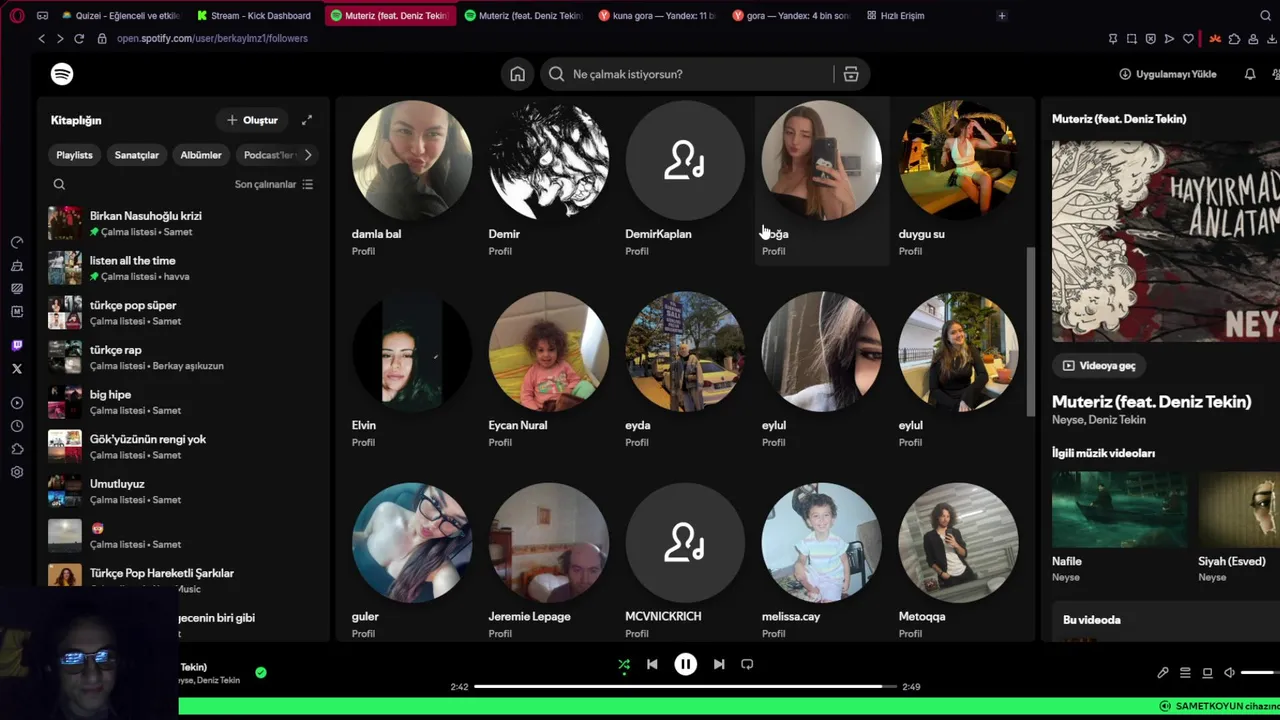1280x720 pixels.
Task: Go forward to the next page
Action: click(60, 38)
